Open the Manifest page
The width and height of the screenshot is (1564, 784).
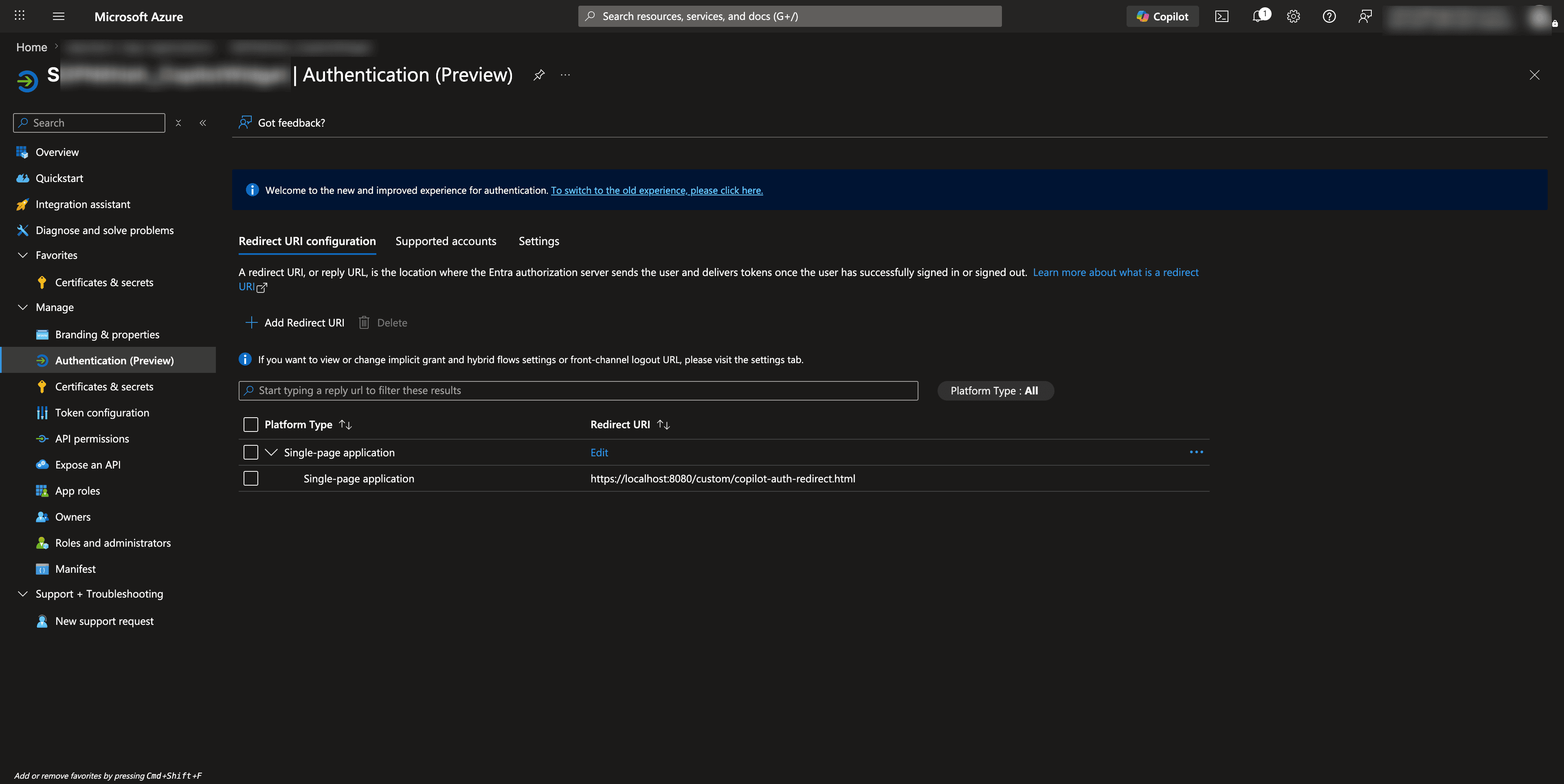[x=75, y=570]
